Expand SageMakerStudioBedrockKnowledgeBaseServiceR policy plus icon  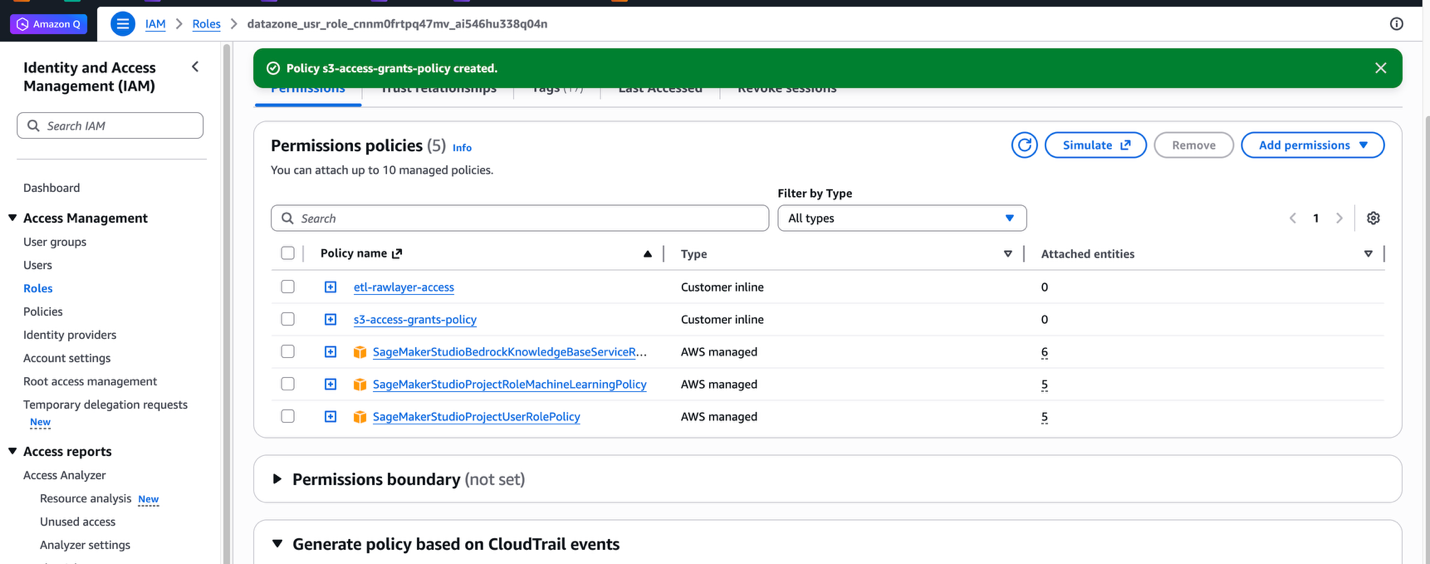pyautogui.click(x=330, y=352)
